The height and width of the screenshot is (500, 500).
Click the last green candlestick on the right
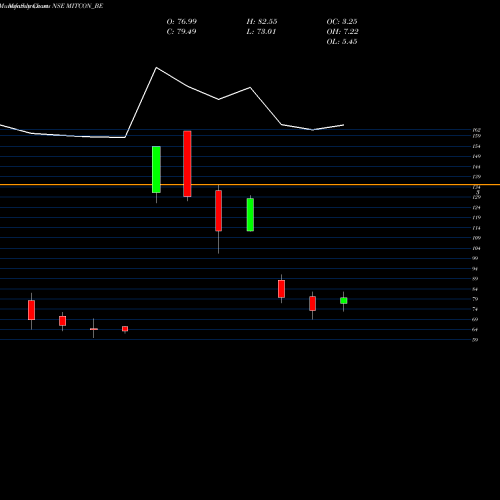(344, 301)
